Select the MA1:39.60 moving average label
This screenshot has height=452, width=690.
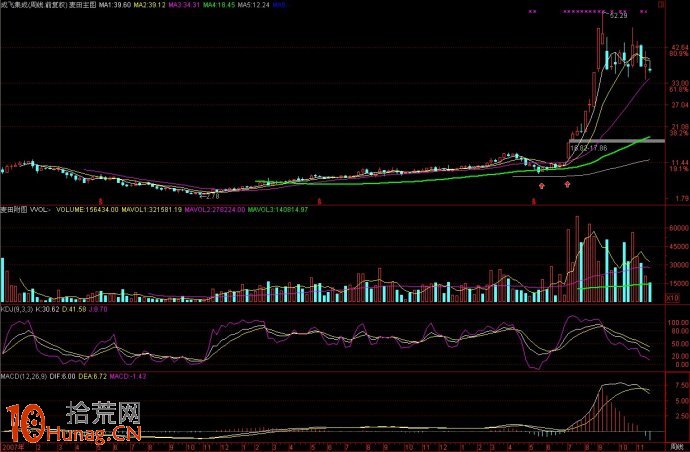pyautogui.click(x=115, y=5)
